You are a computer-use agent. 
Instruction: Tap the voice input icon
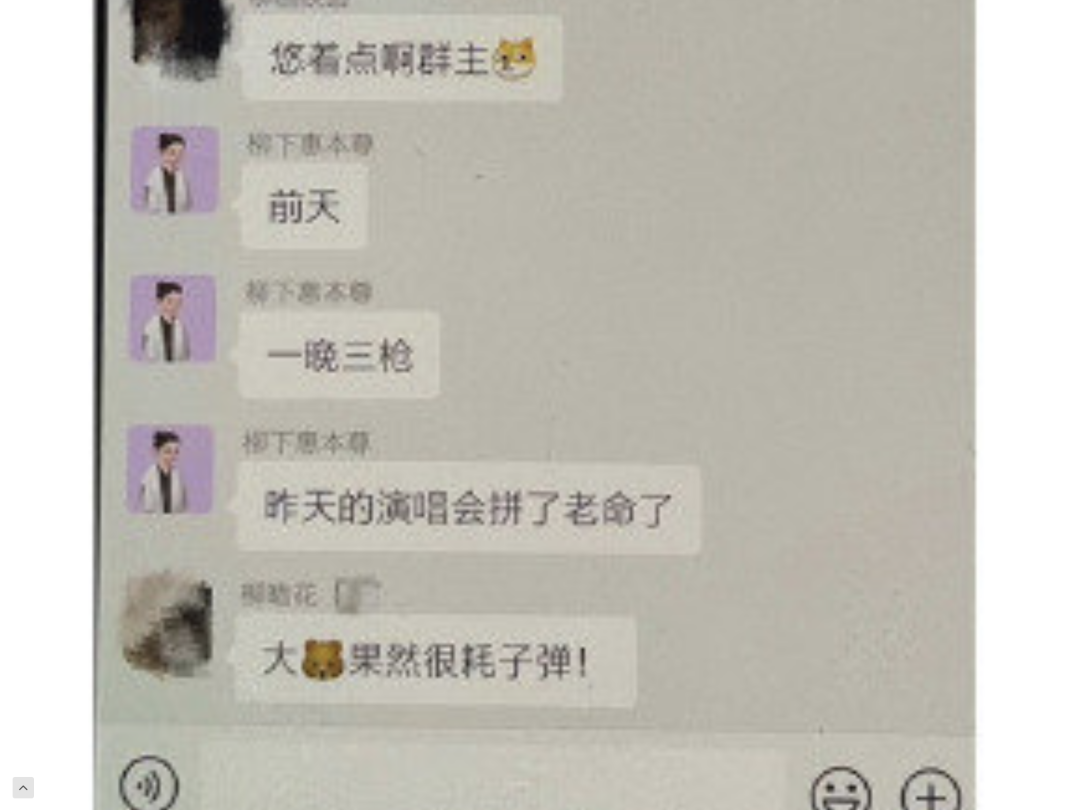(x=149, y=785)
